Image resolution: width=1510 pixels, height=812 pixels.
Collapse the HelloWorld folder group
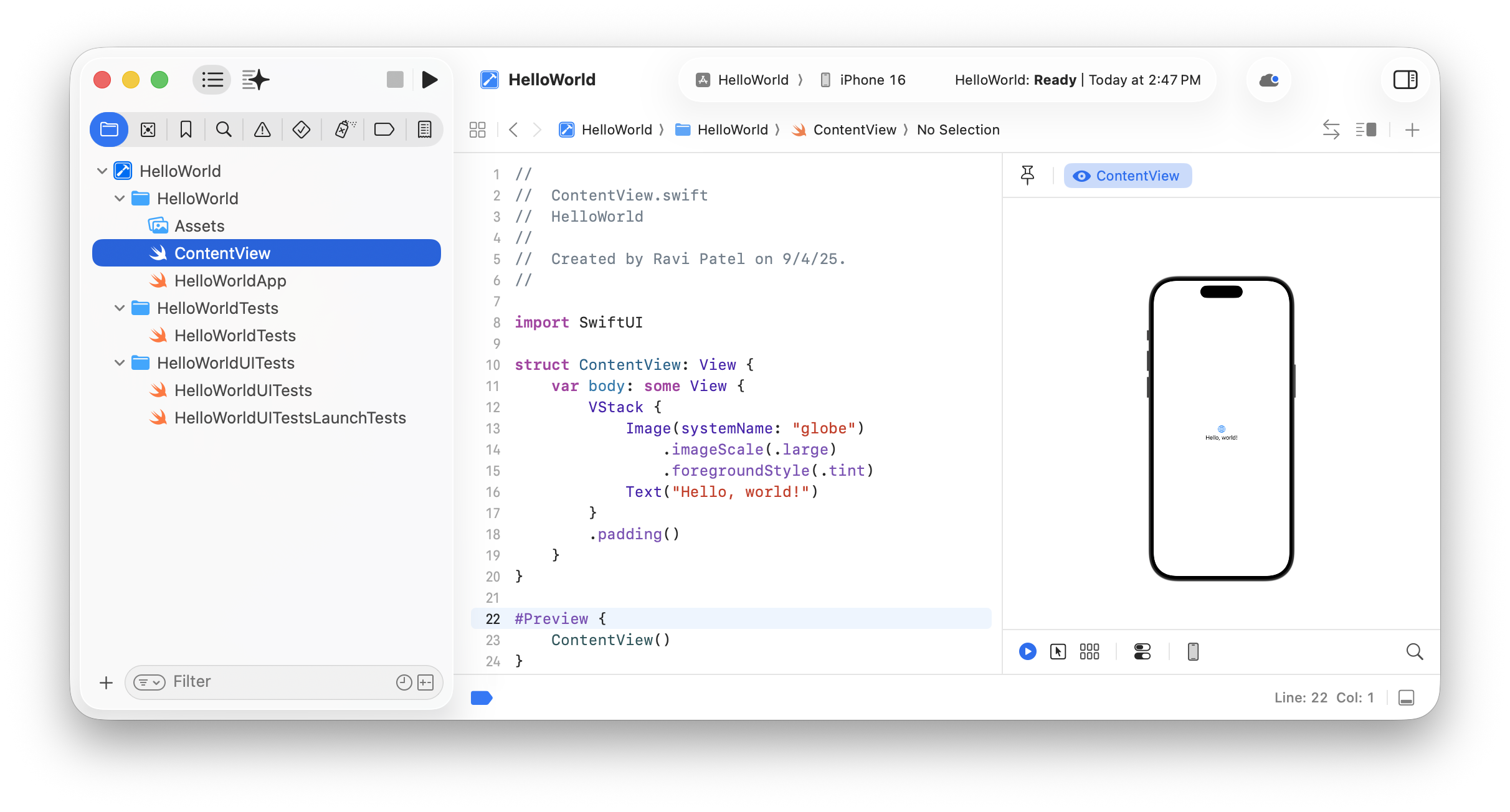(120, 199)
